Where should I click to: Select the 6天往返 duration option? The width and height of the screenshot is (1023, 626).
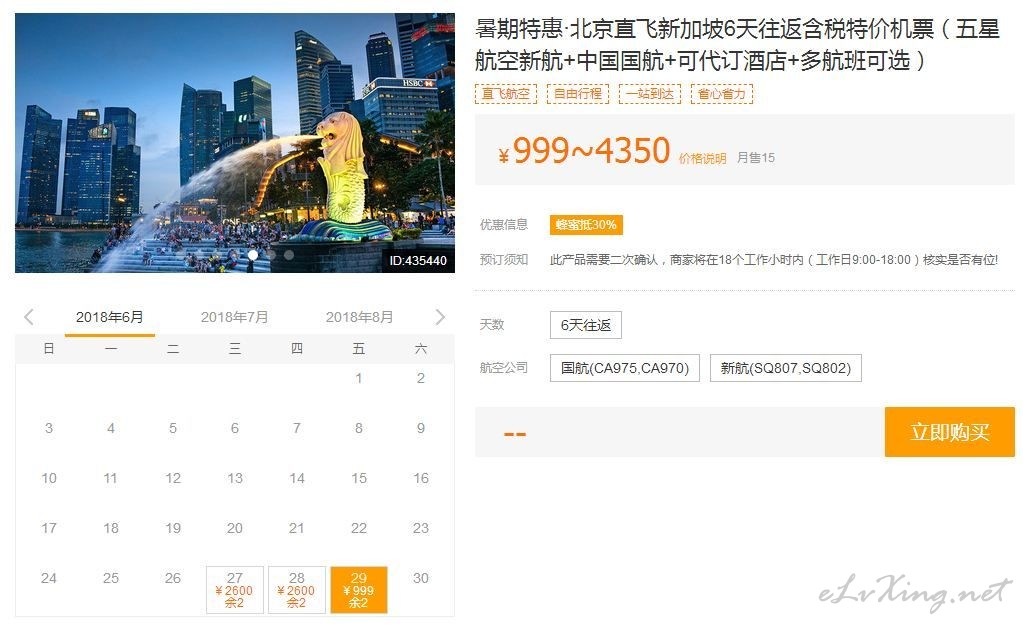click(x=586, y=325)
